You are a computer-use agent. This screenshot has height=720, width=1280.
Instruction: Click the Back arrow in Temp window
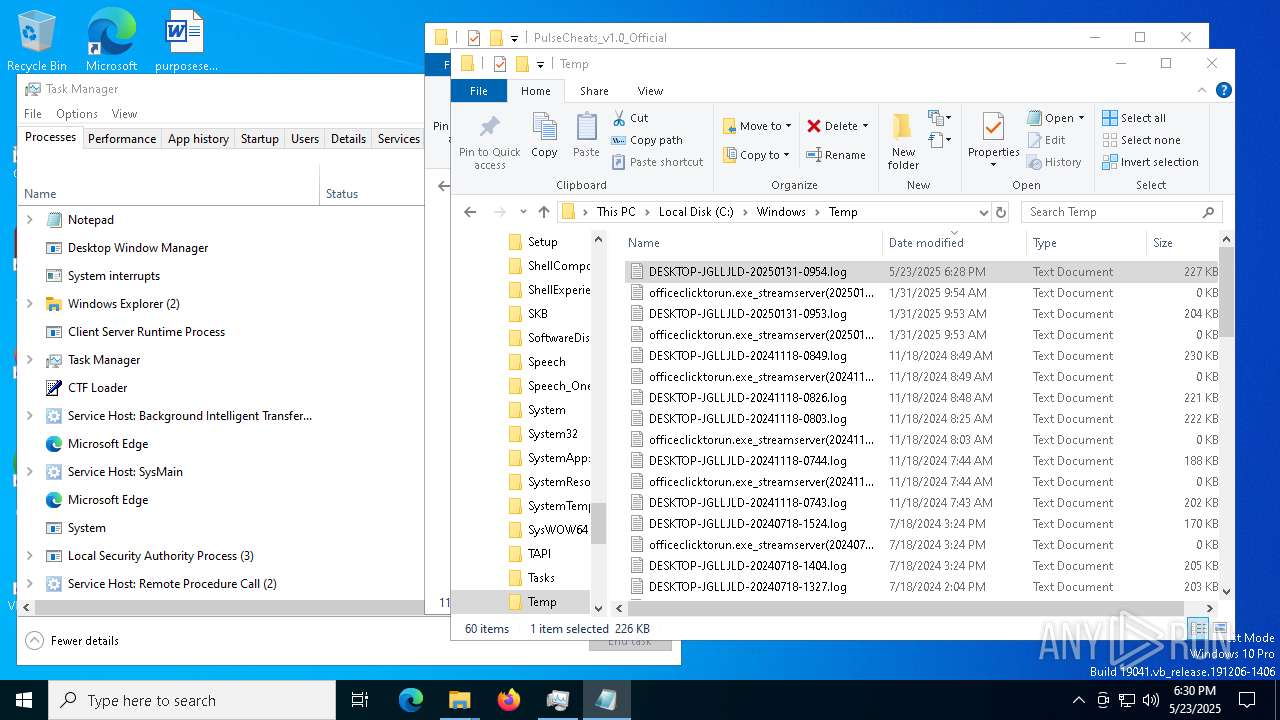tap(471, 212)
